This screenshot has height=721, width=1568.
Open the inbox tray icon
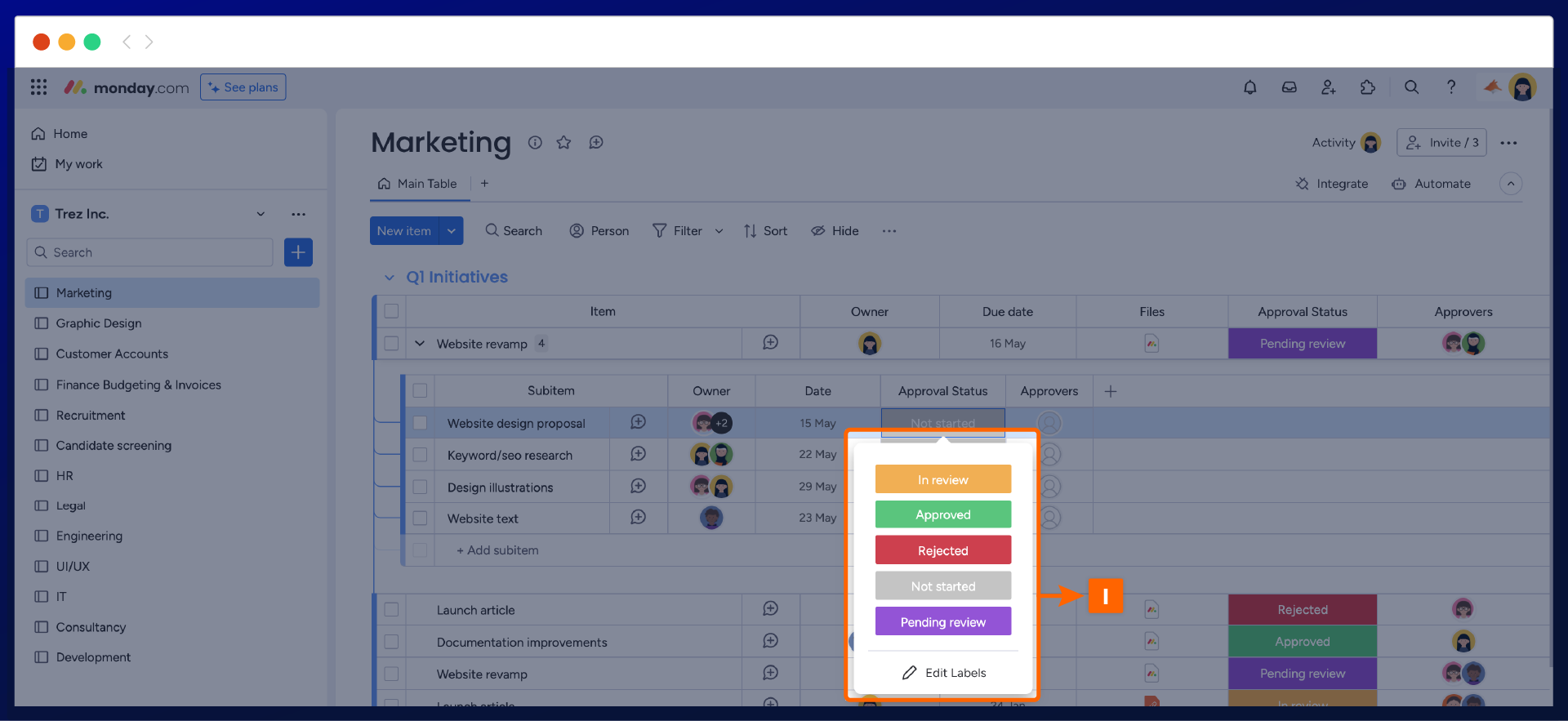(x=1289, y=87)
